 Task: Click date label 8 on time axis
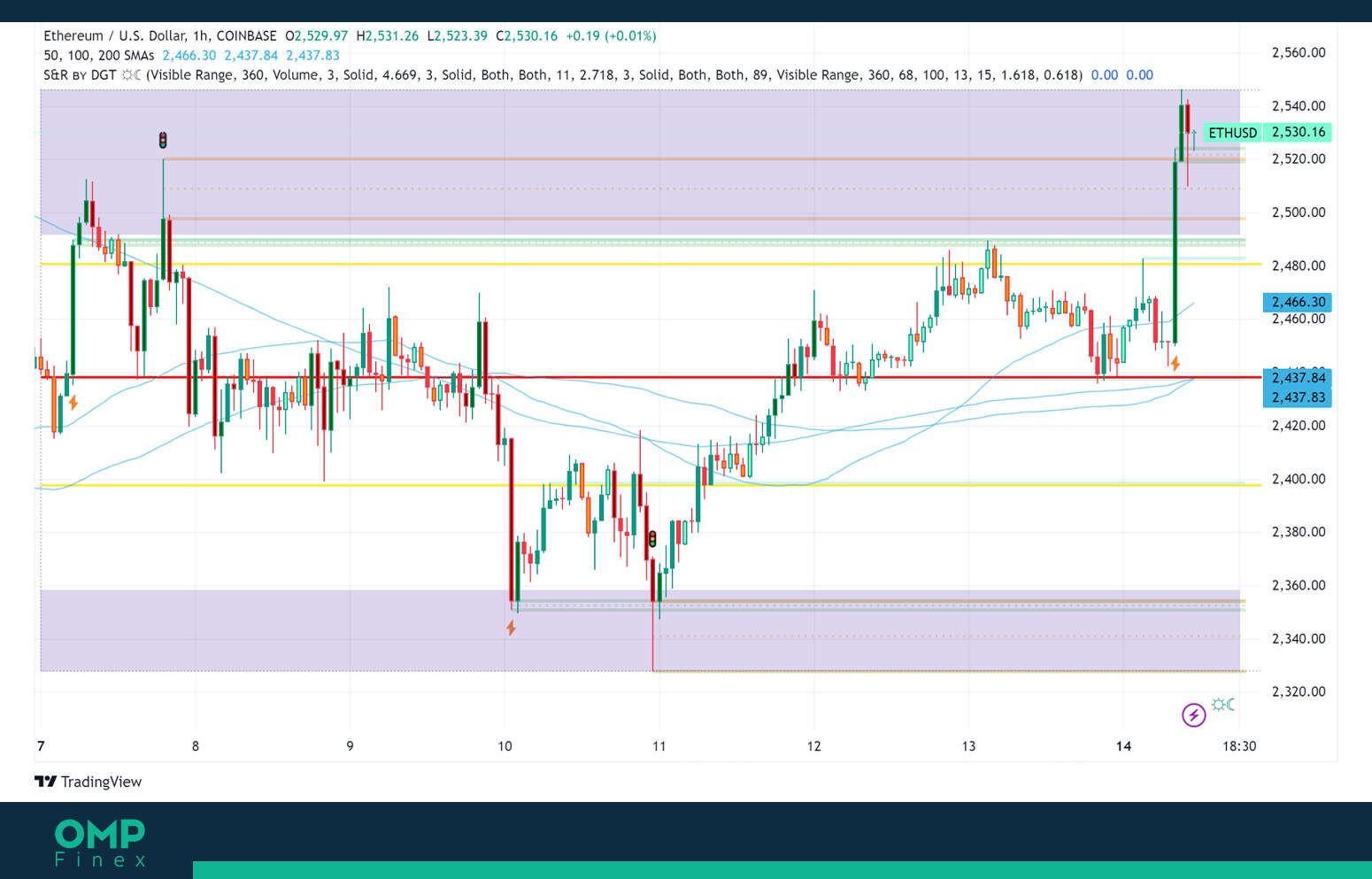(196, 746)
